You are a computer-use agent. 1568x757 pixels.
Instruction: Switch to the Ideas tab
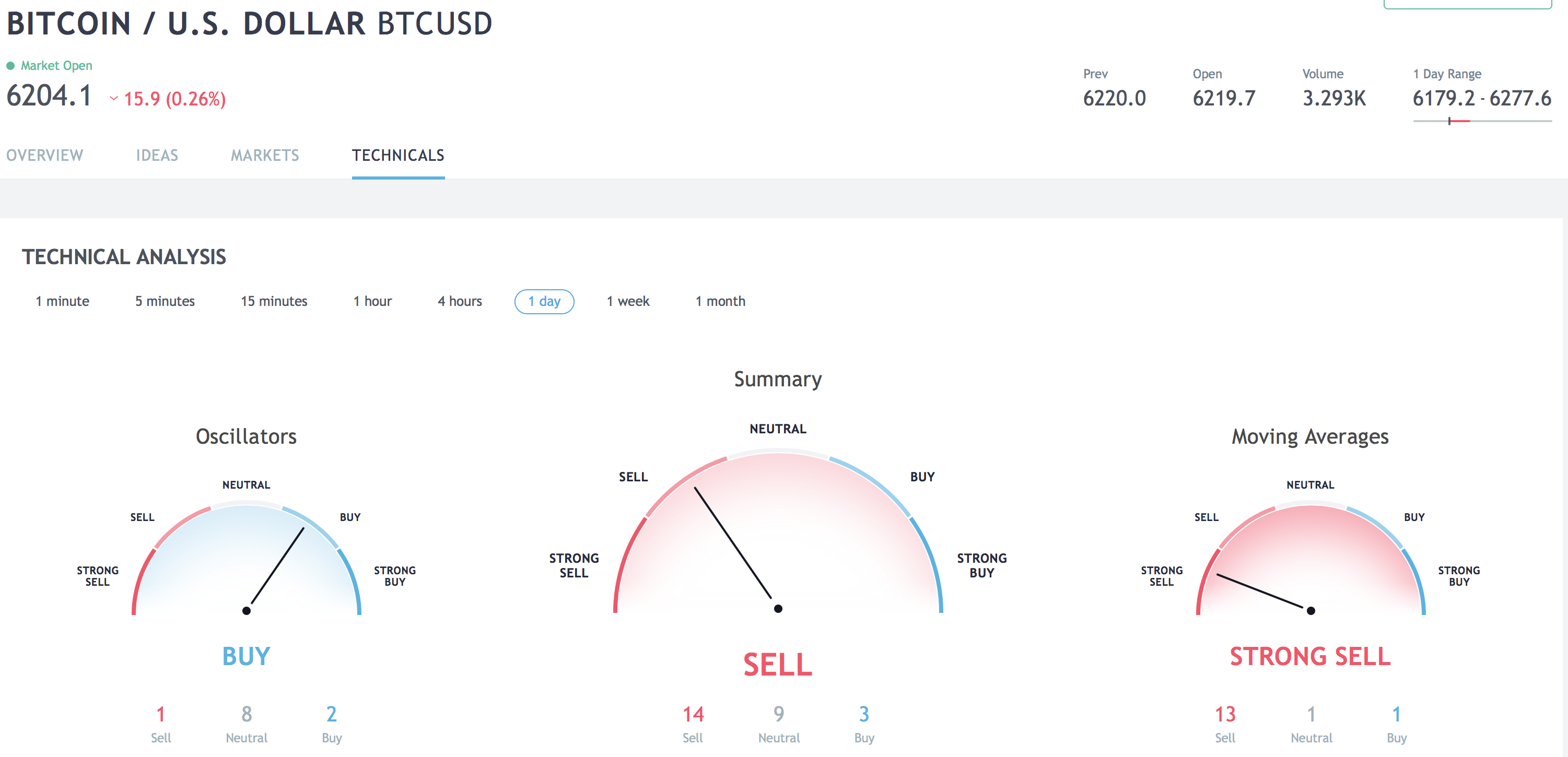tap(157, 155)
